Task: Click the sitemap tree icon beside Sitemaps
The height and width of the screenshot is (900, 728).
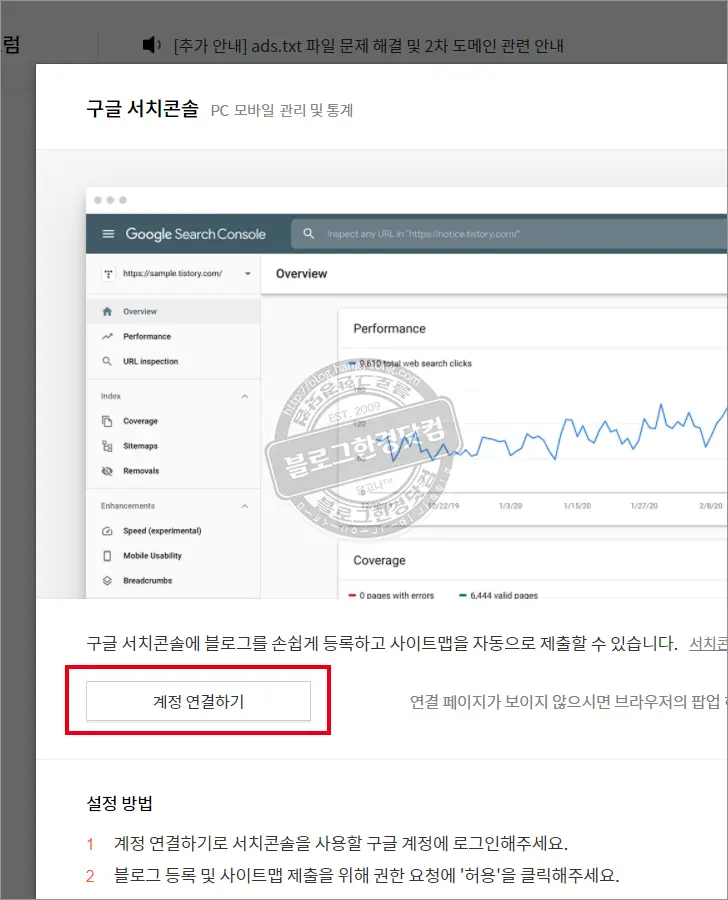Action: pyautogui.click(x=107, y=446)
